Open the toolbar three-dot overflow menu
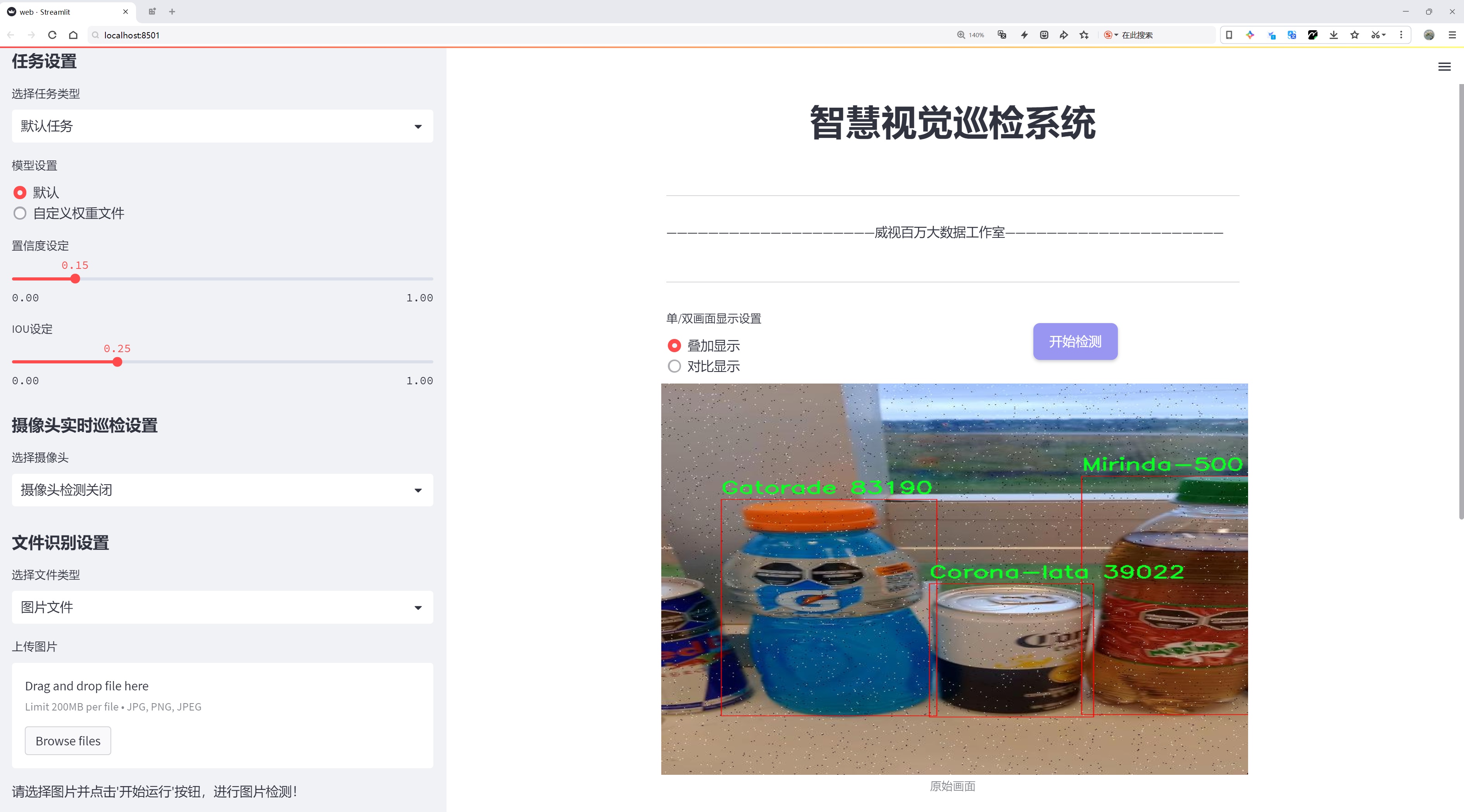 click(x=1401, y=35)
